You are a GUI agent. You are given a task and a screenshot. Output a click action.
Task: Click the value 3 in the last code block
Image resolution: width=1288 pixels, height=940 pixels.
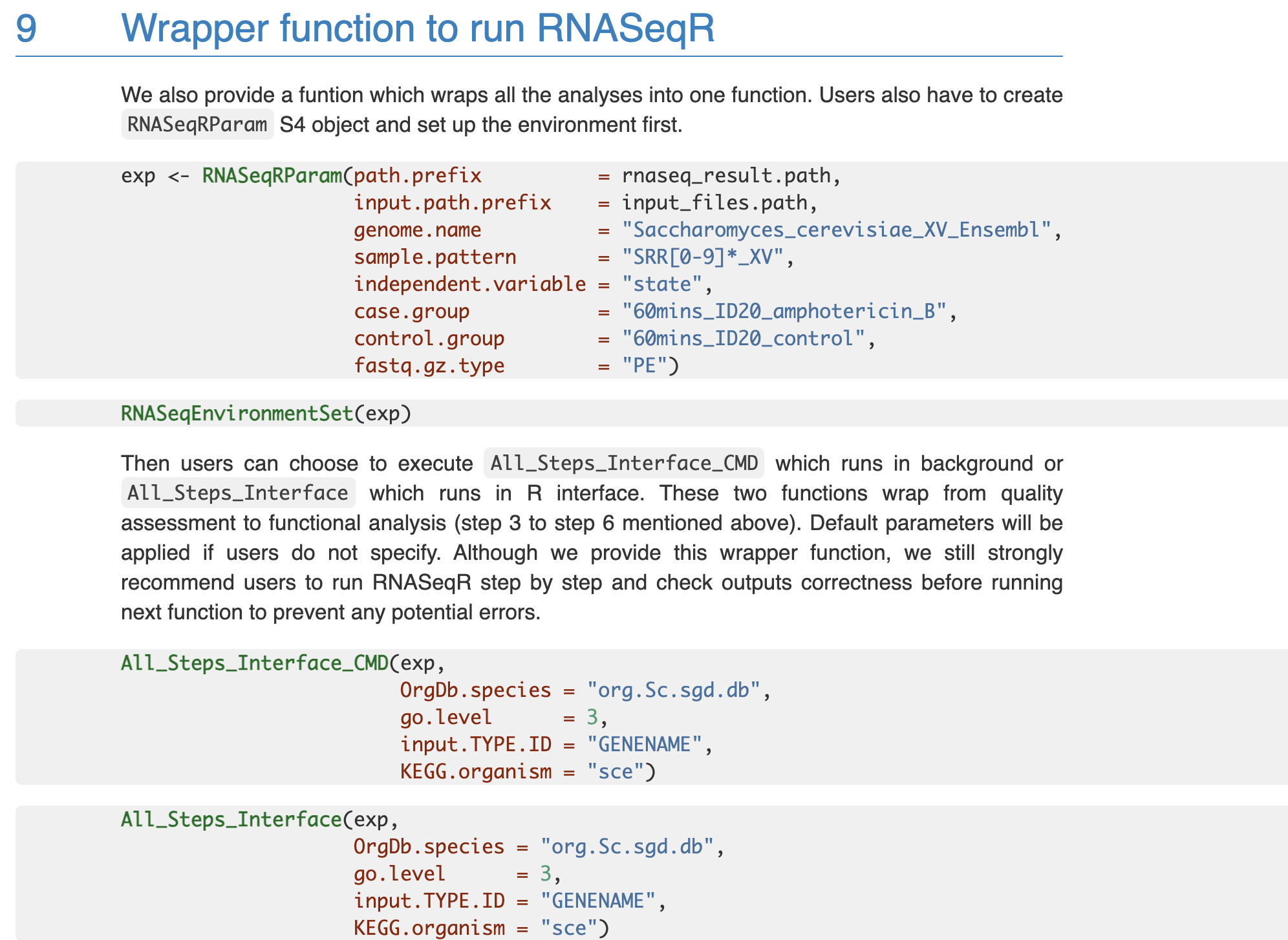tap(546, 874)
